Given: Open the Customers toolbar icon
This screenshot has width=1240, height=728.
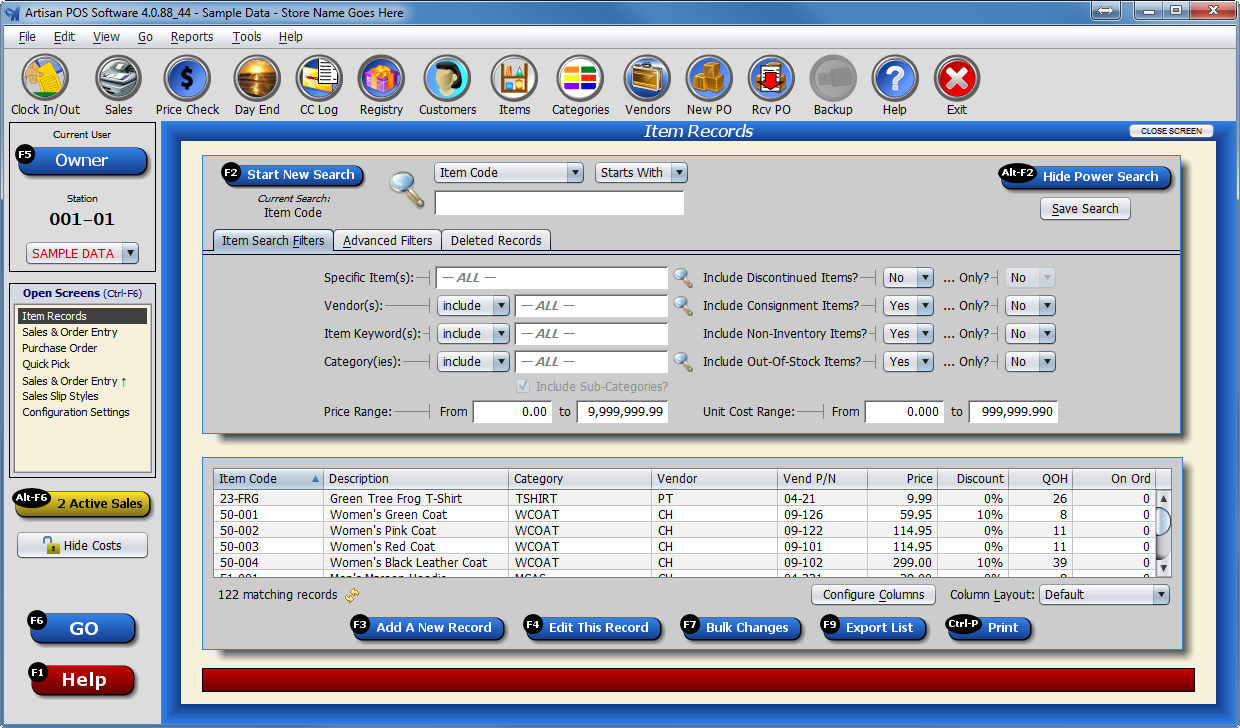Looking at the screenshot, I should pos(447,78).
